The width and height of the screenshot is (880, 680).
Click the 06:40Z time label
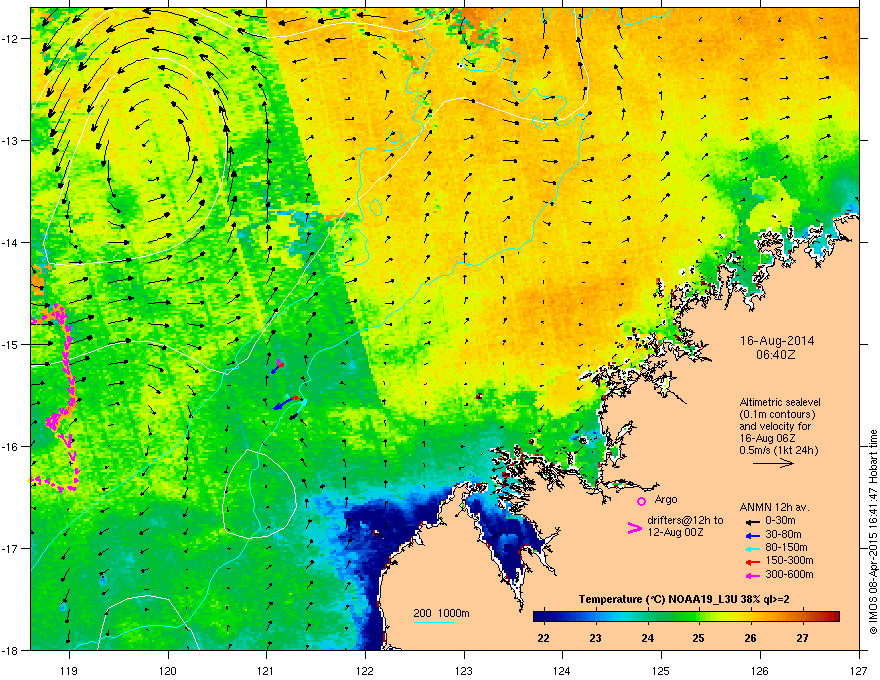point(776,355)
